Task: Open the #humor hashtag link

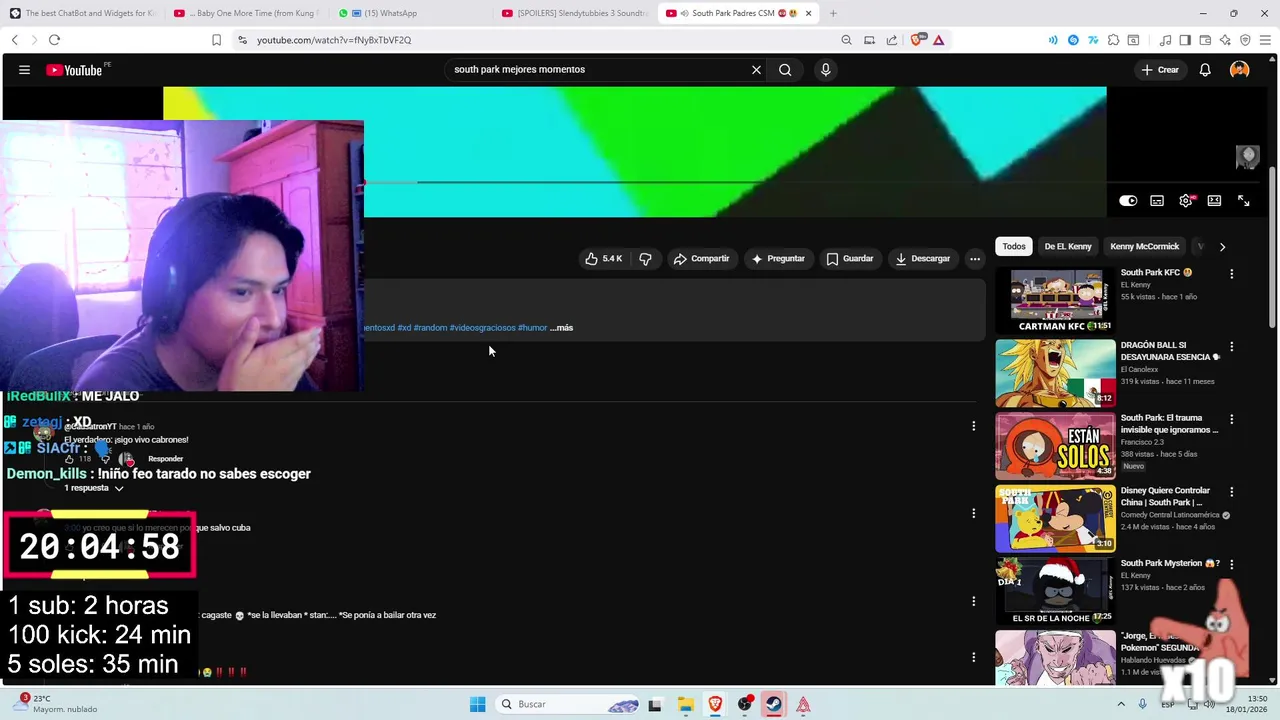Action: tap(532, 328)
